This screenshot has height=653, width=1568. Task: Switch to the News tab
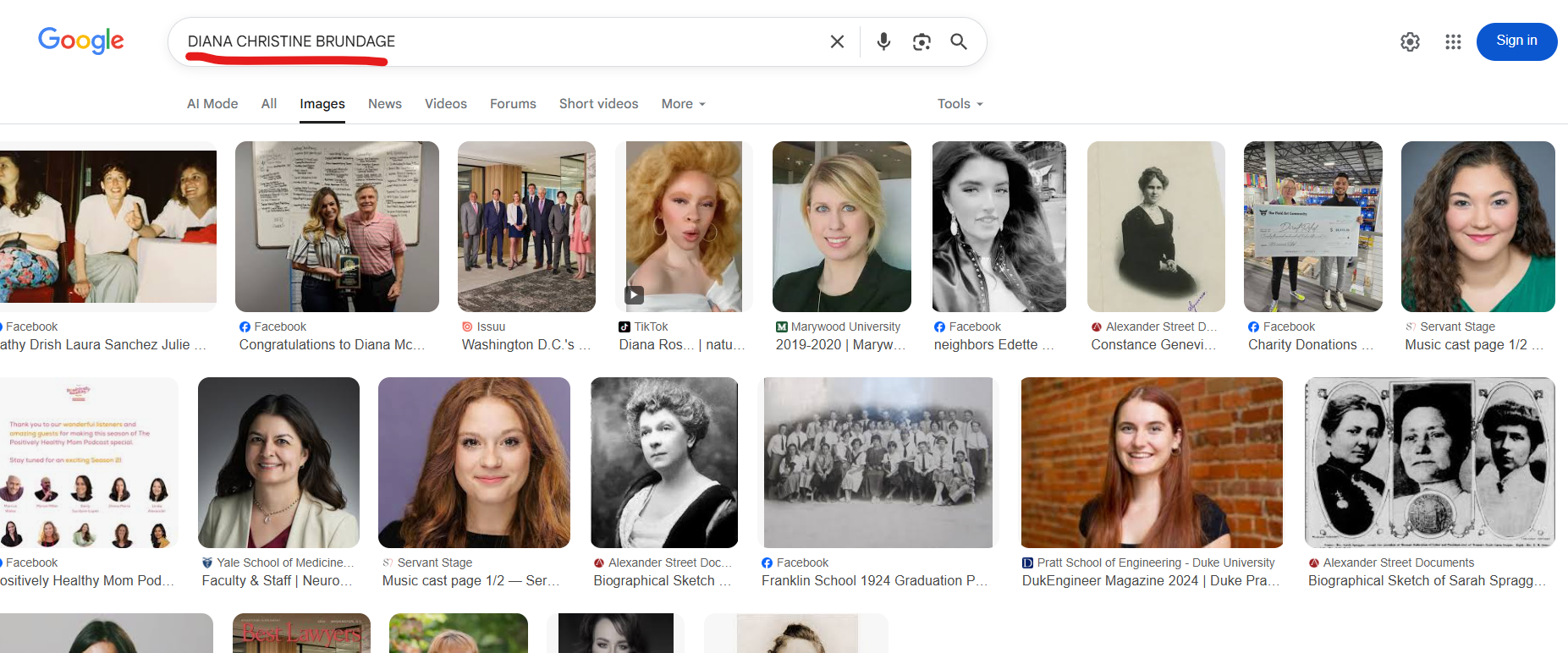pyautogui.click(x=384, y=104)
